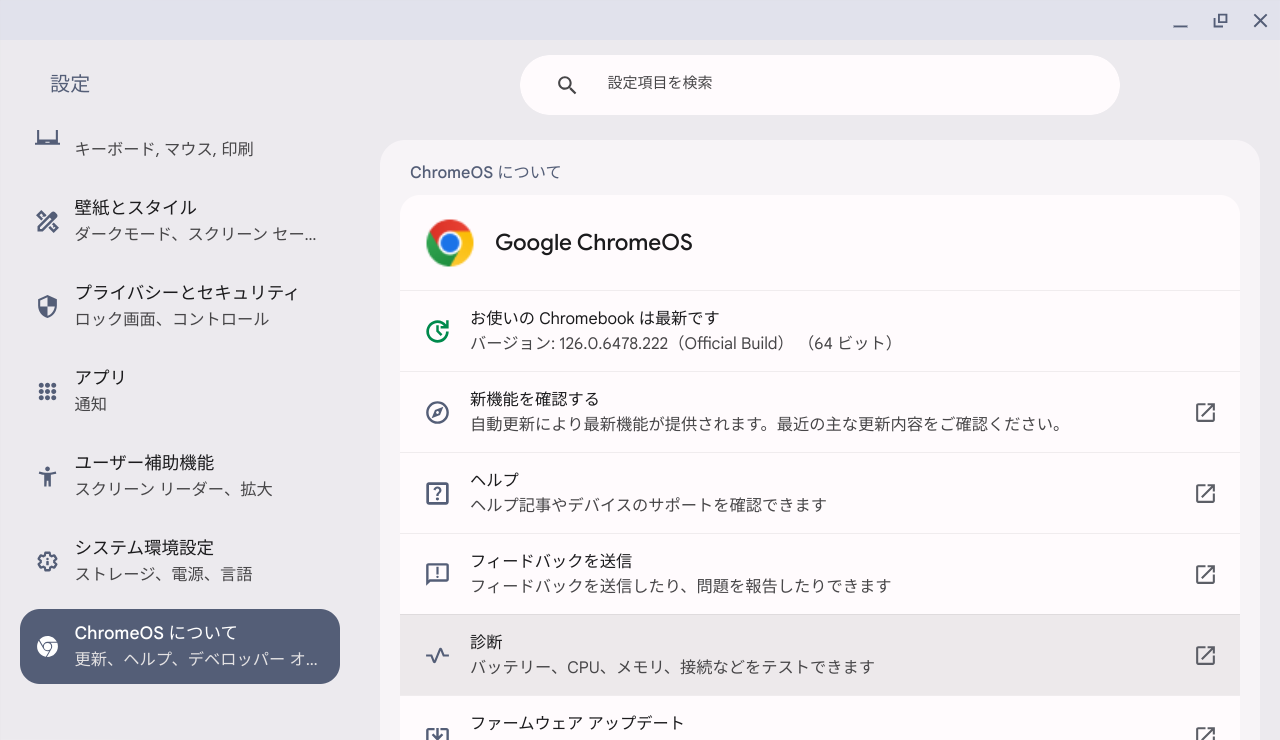Select the アプリ grid icon
This screenshot has height=740, width=1280.
click(x=47, y=391)
